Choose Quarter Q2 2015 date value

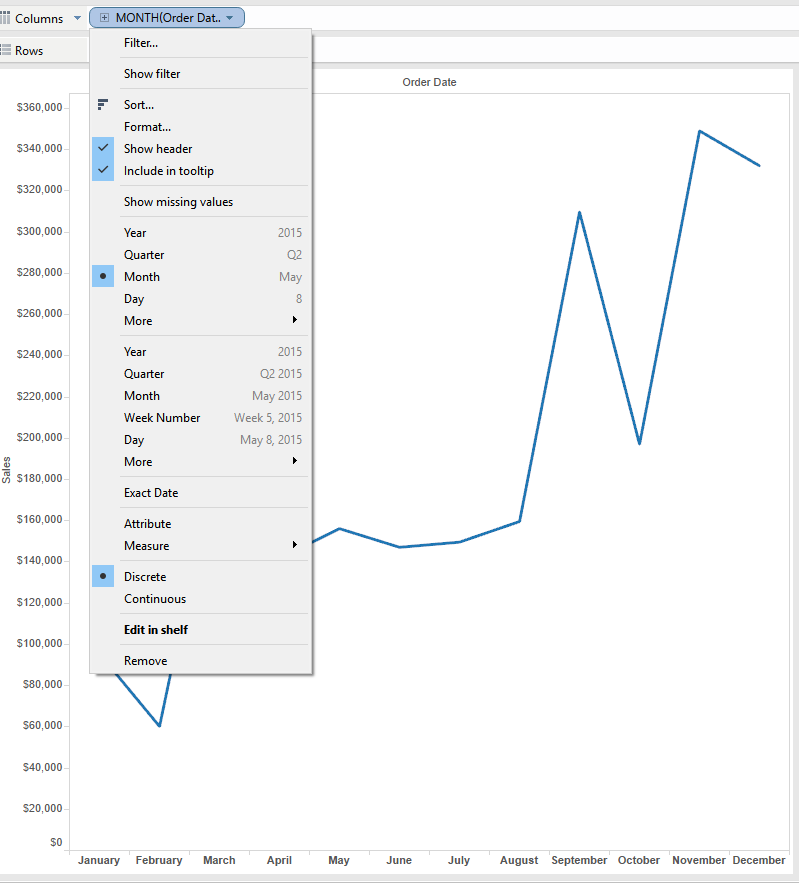pyautogui.click(x=200, y=373)
